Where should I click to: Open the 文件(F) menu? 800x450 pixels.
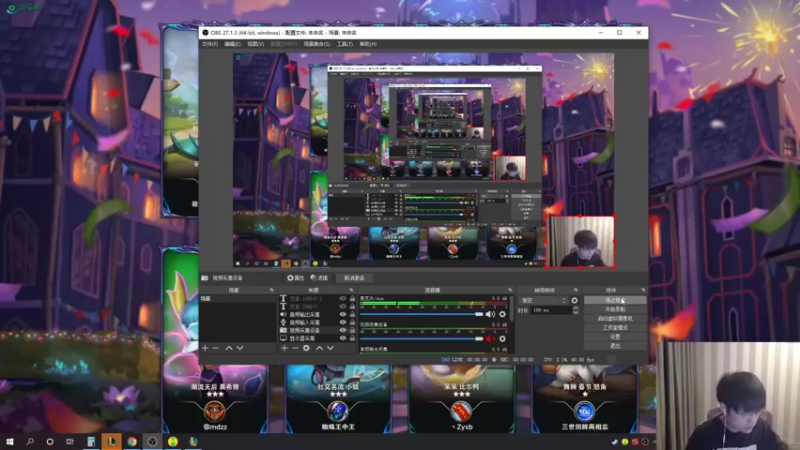[x=210, y=44]
